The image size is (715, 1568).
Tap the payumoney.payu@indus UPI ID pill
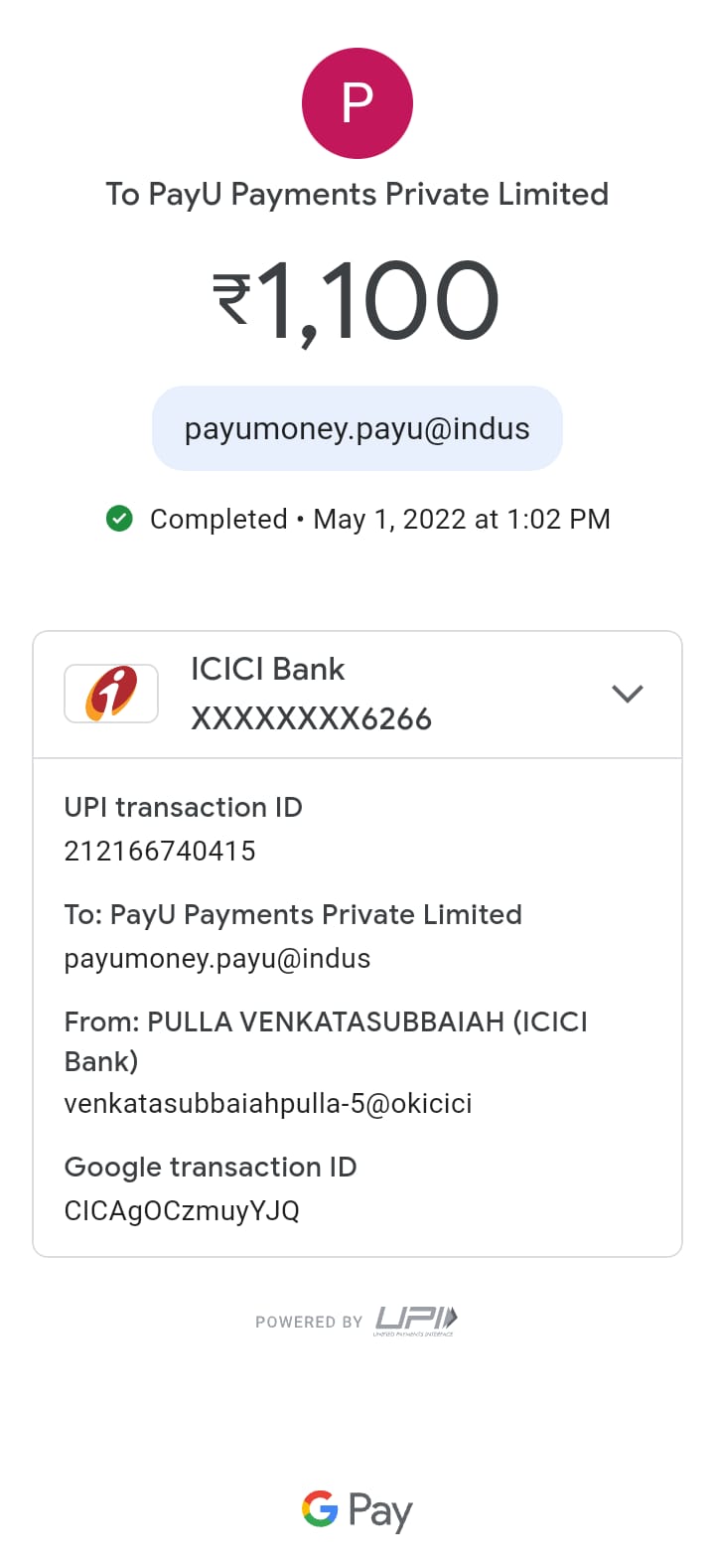pyautogui.click(x=357, y=428)
